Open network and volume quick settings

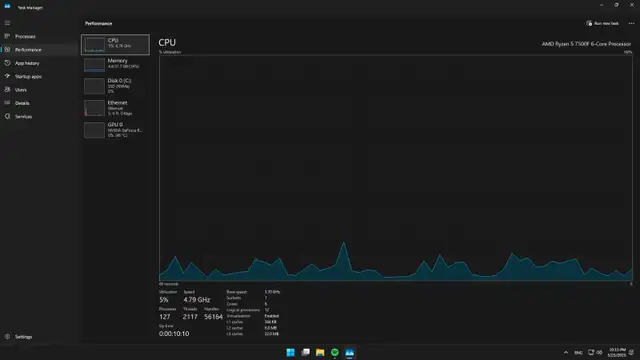595,352
